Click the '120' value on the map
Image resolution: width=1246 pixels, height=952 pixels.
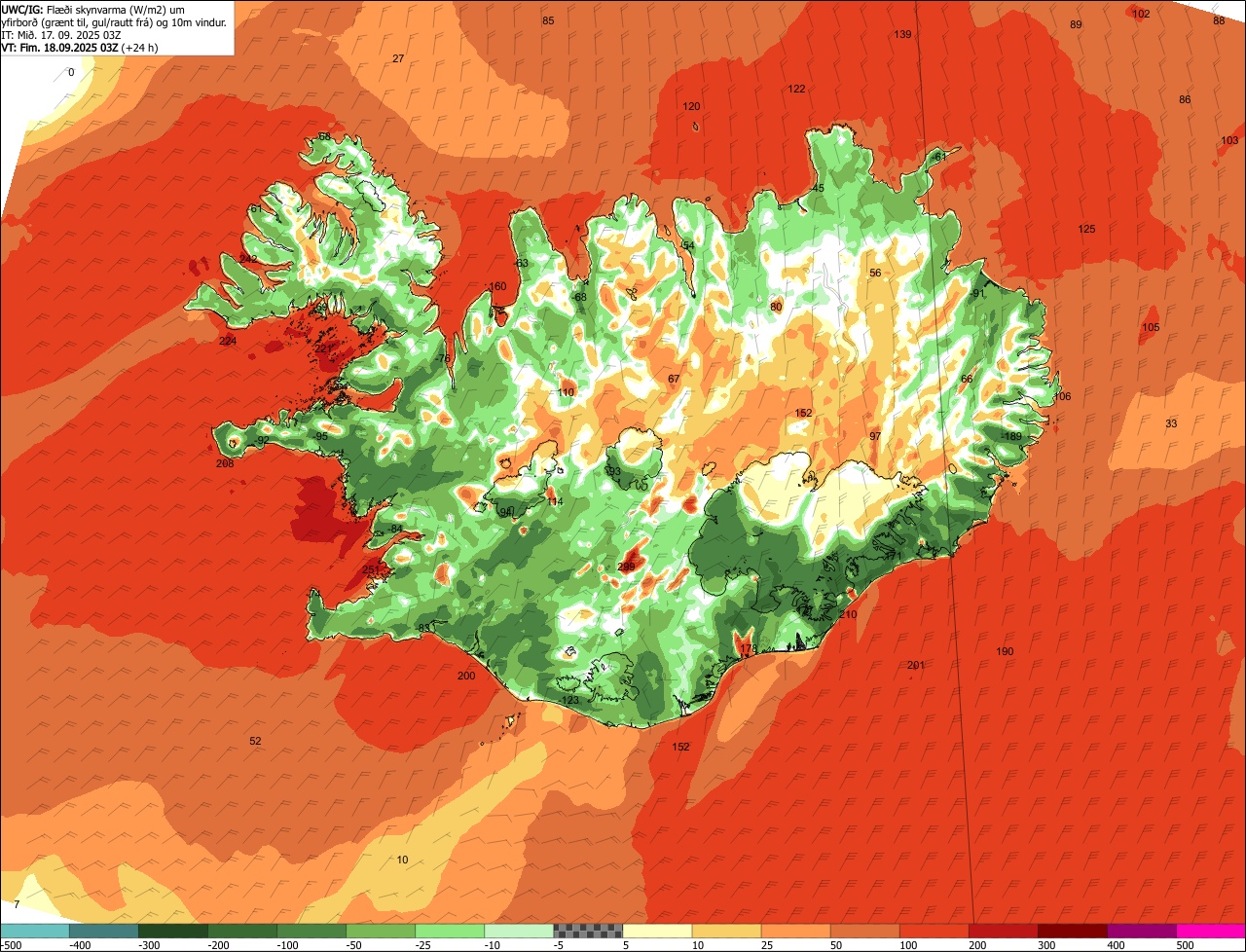click(x=691, y=106)
